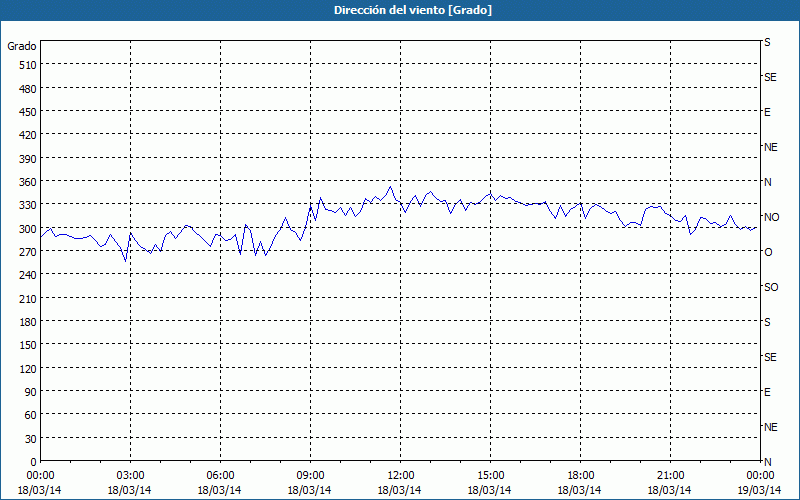Image resolution: width=800 pixels, height=500 pixels.
Task: Click the 'S' compass label at 180 level
Action: point(767,322)
